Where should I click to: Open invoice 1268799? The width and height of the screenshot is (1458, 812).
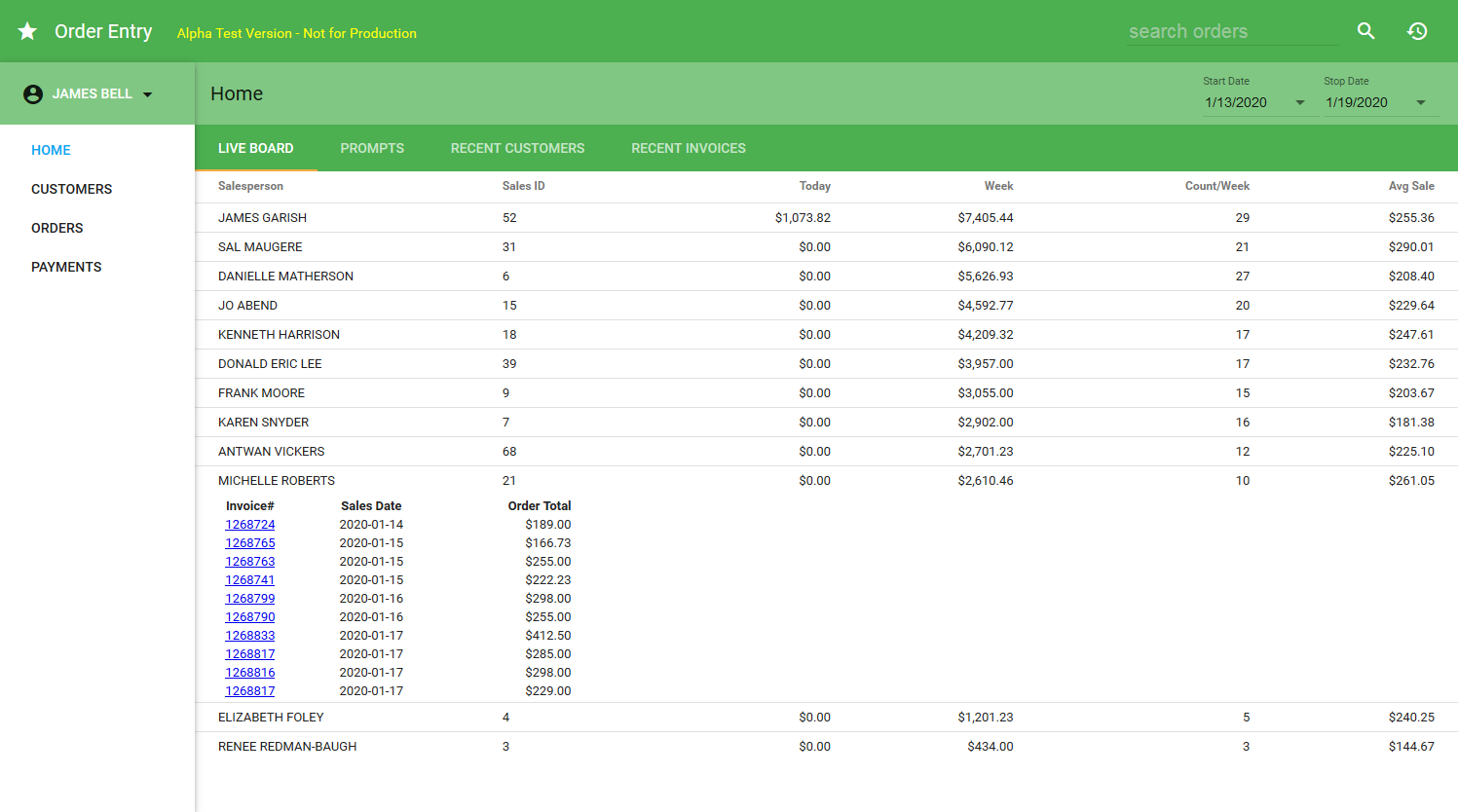250,599
